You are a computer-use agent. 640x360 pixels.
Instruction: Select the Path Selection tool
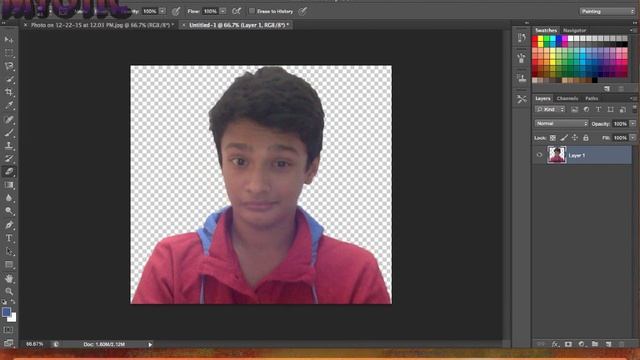9,251
